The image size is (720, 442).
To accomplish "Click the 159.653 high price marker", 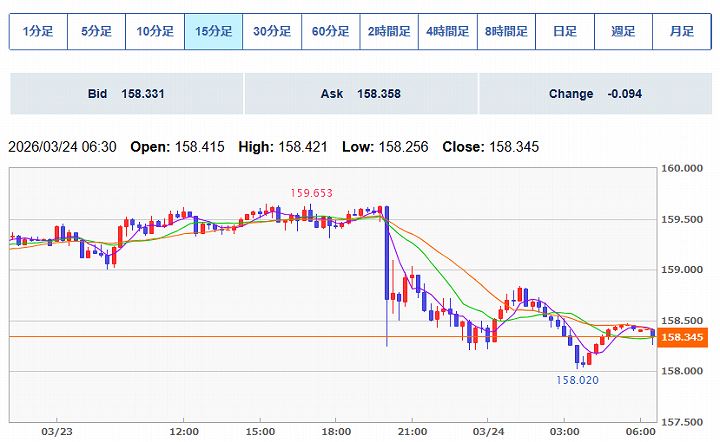I will click(x=311, y=193).
